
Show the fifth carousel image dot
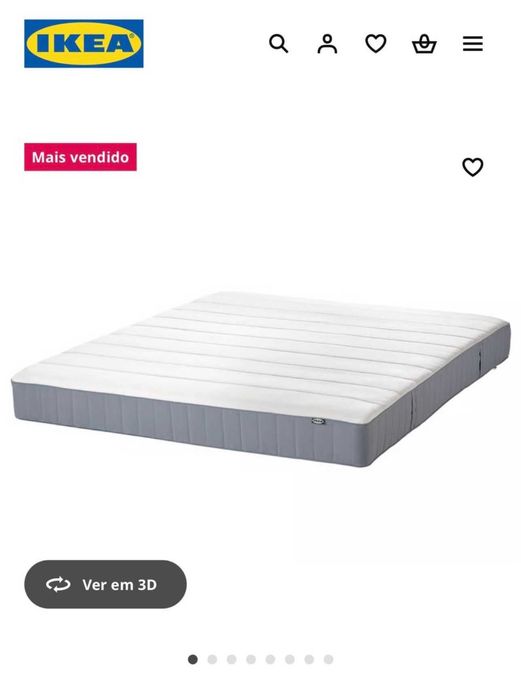(x=270, y=659)
